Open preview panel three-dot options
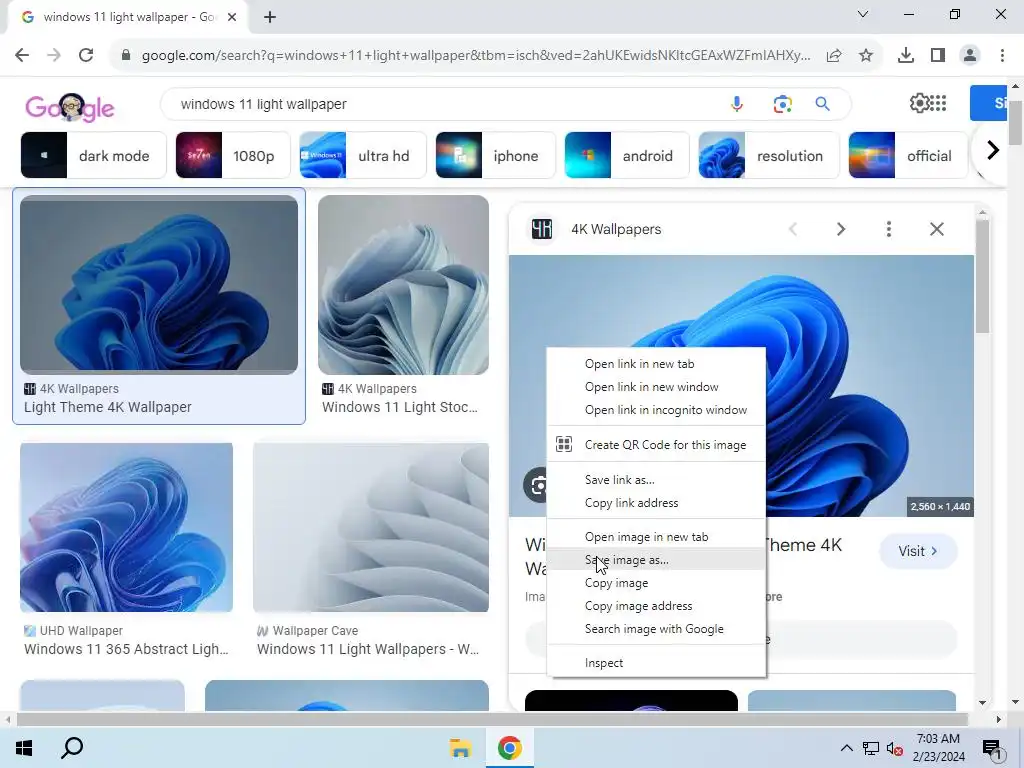The width and height of the screenshot is (1024, 768). pos(889,229)
